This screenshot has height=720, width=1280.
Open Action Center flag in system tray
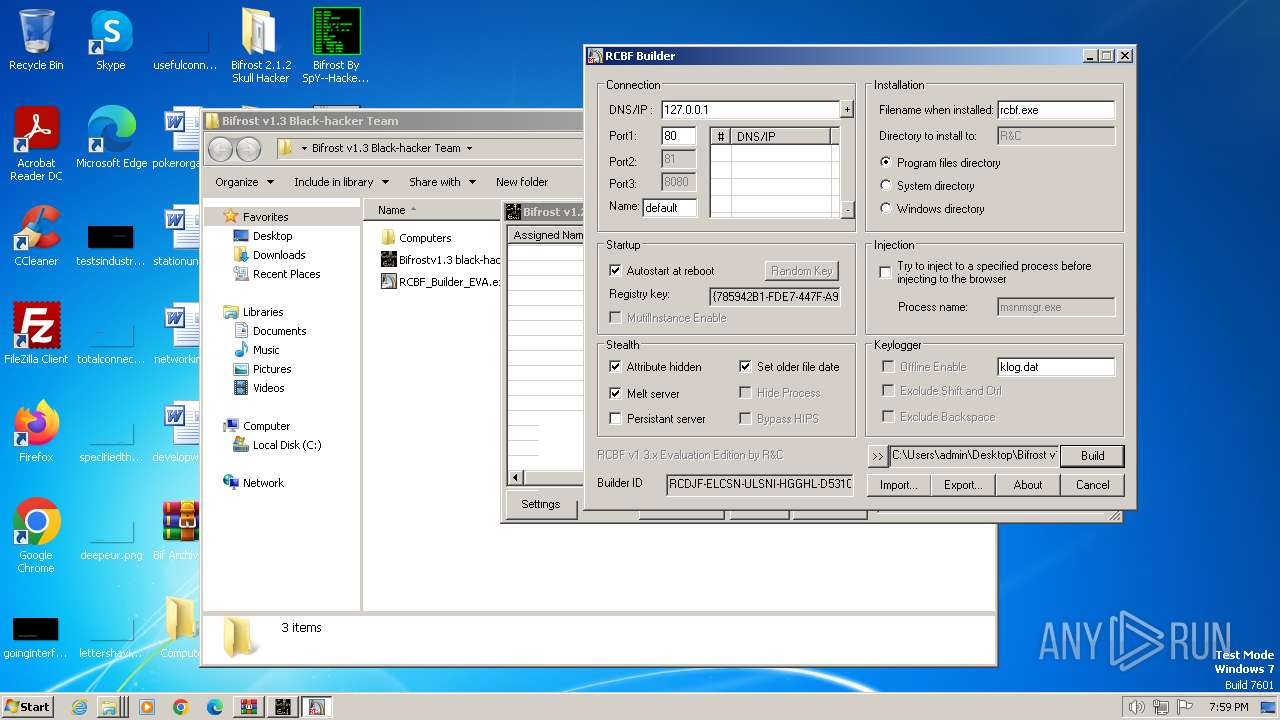tap(1185, 707)
